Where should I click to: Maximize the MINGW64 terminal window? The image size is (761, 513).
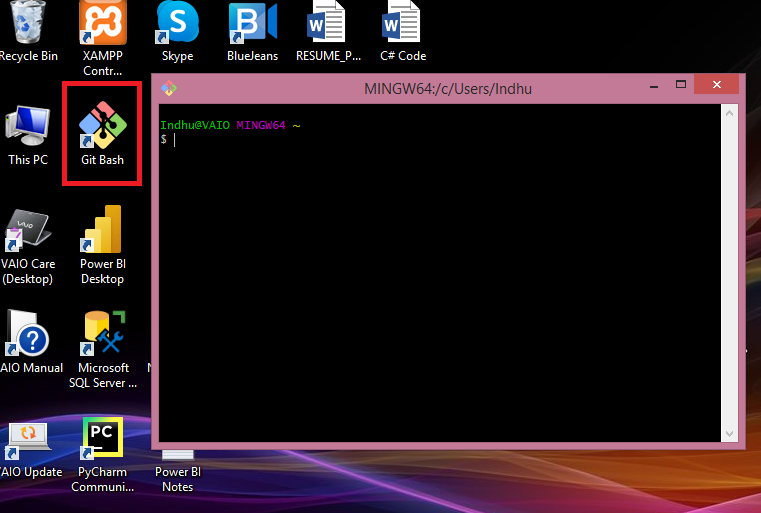[681, 84]
